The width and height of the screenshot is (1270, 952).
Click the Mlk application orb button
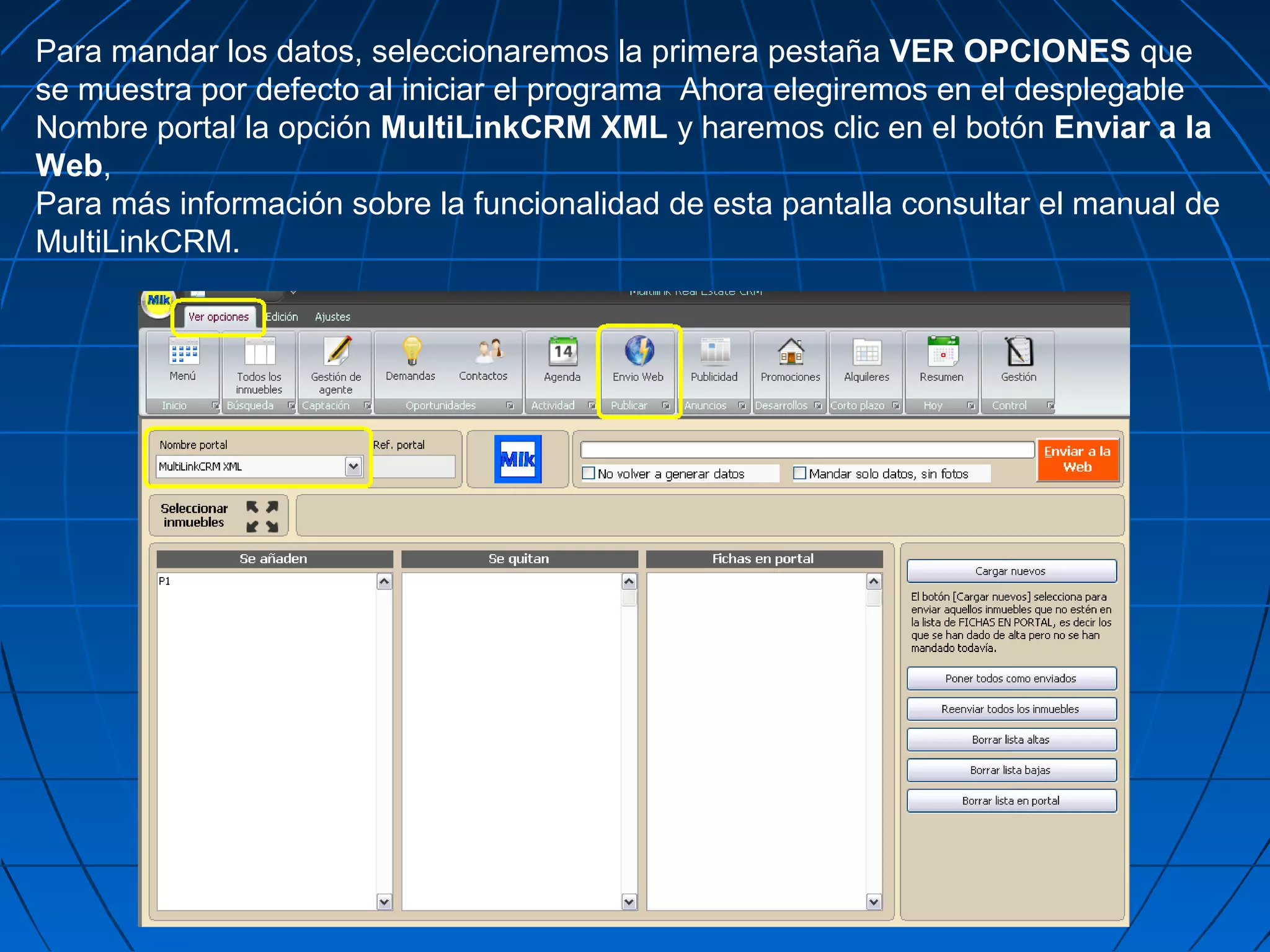[159, 302]
